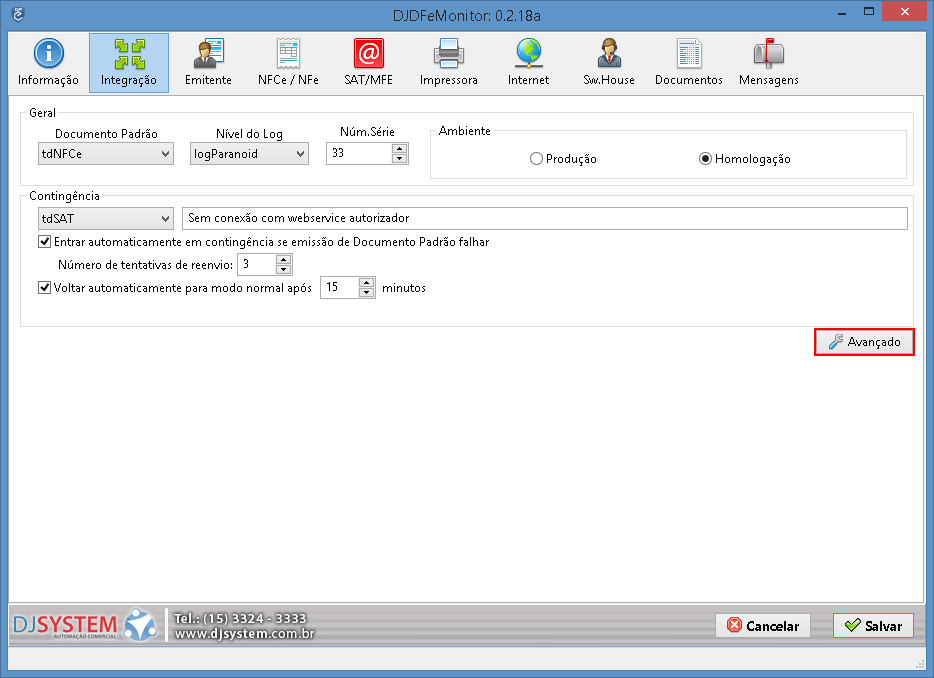Decrease number of reenvio attempts
Image resolution: width=934 pixels, height=678 pixels.
click(x=284, y=269)
